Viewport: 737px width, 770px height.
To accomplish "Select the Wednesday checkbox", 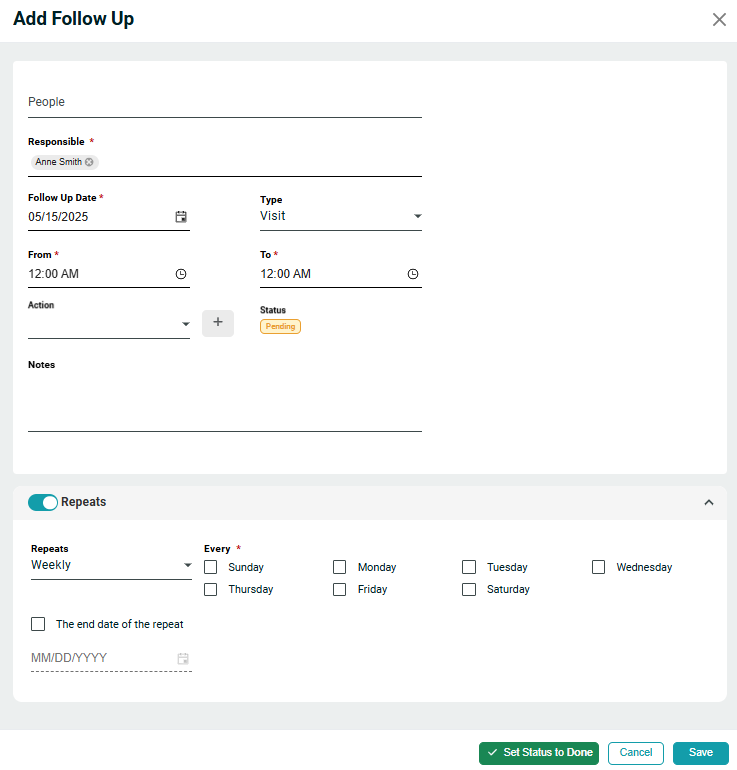I will (x=598, y=567).
